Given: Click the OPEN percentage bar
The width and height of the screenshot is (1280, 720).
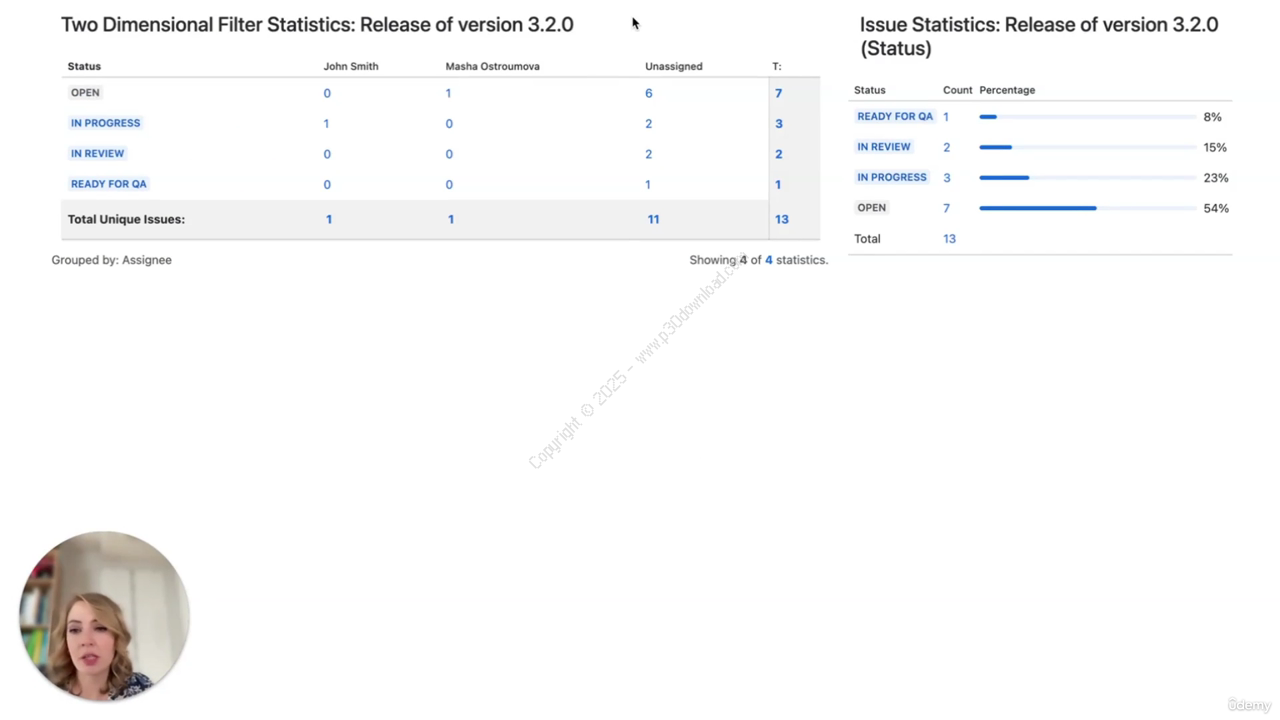Looking at the screenshot, I should coord(1088,208).
